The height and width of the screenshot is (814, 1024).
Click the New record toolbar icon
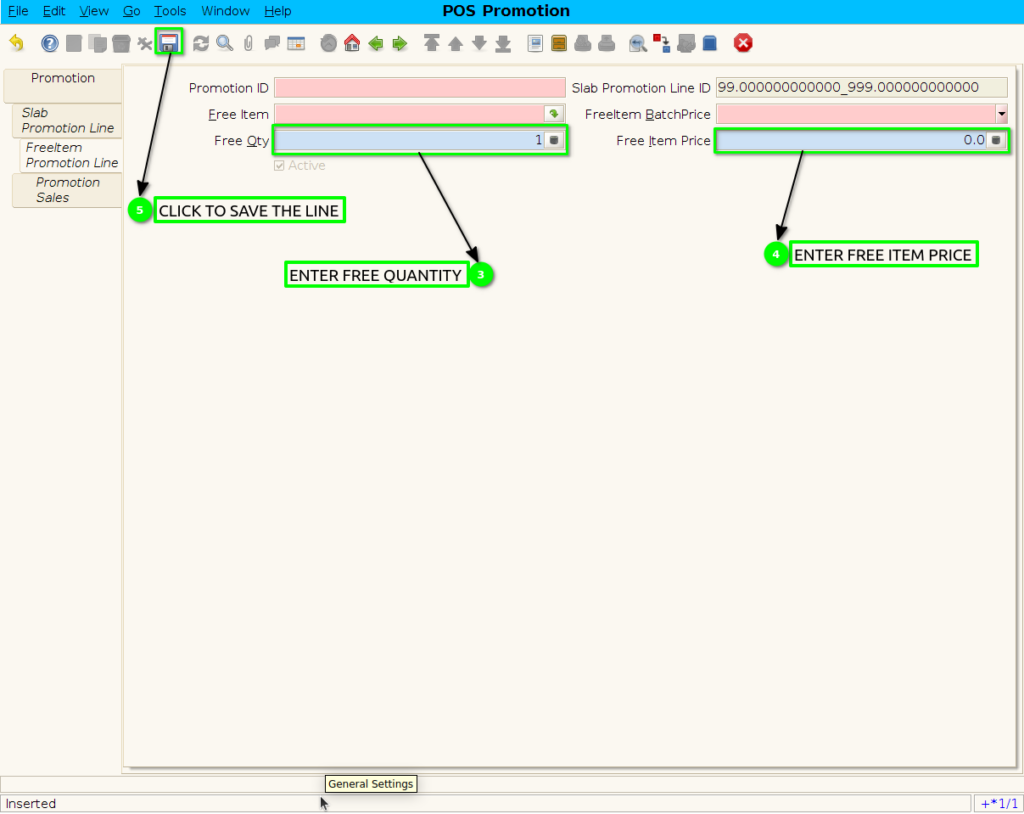point(74,43)
